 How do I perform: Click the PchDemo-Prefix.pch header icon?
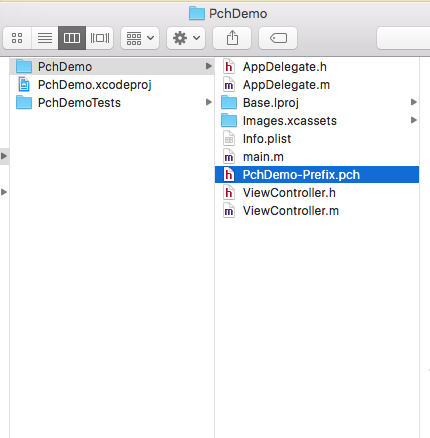pos(229,175)
